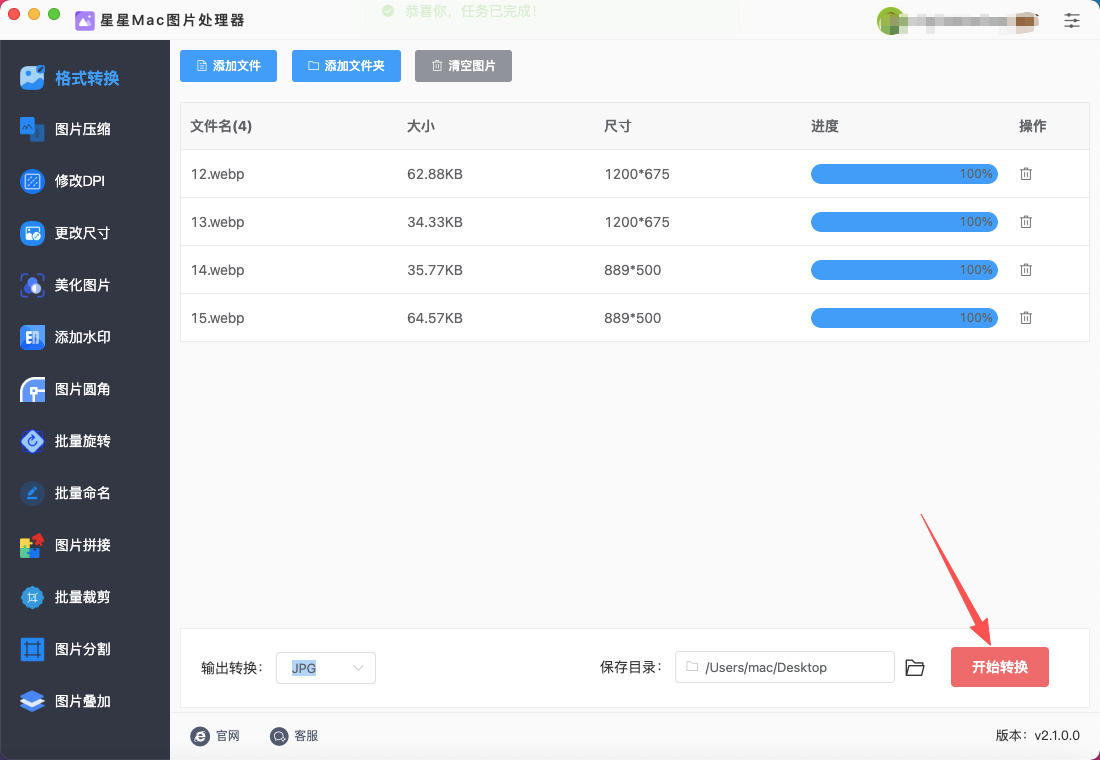Click the trash icon for 12.webp
The height and width of the screenshot is (760, 1100).
pyautogui.click(x=1025, y=174)
